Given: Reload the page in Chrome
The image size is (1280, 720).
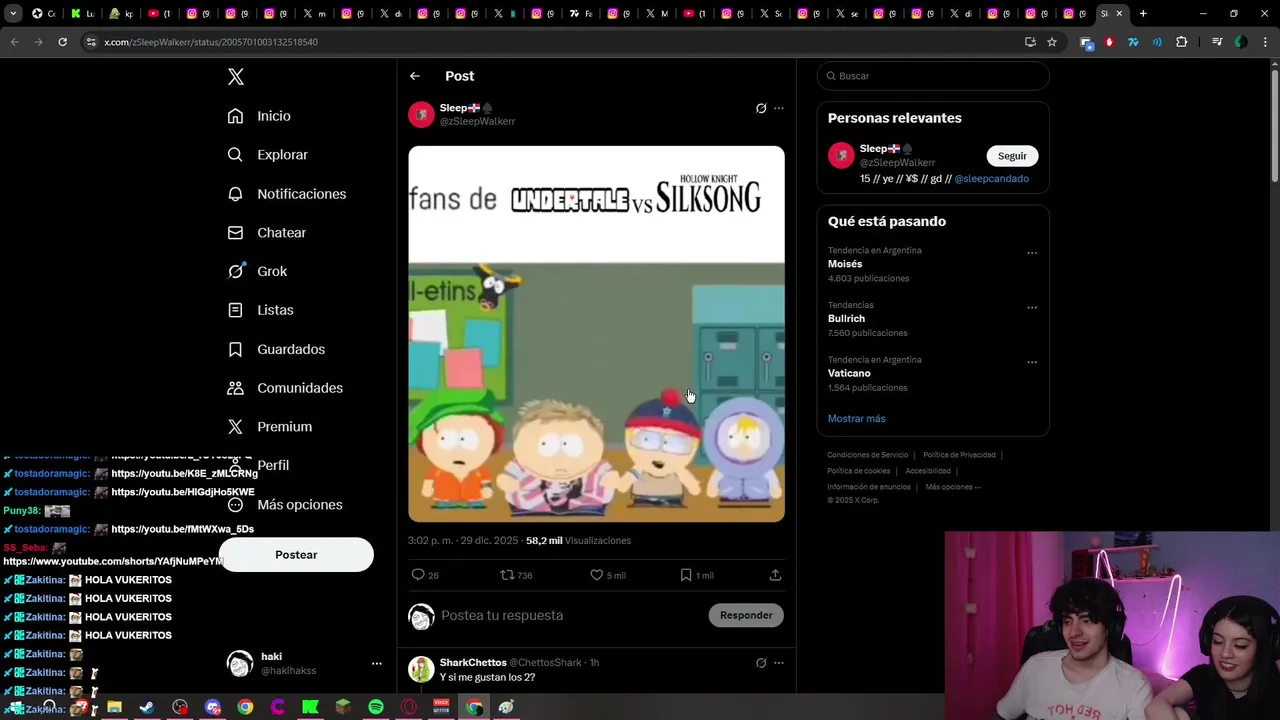Looking at the screenshot, I should click(62, 42).
